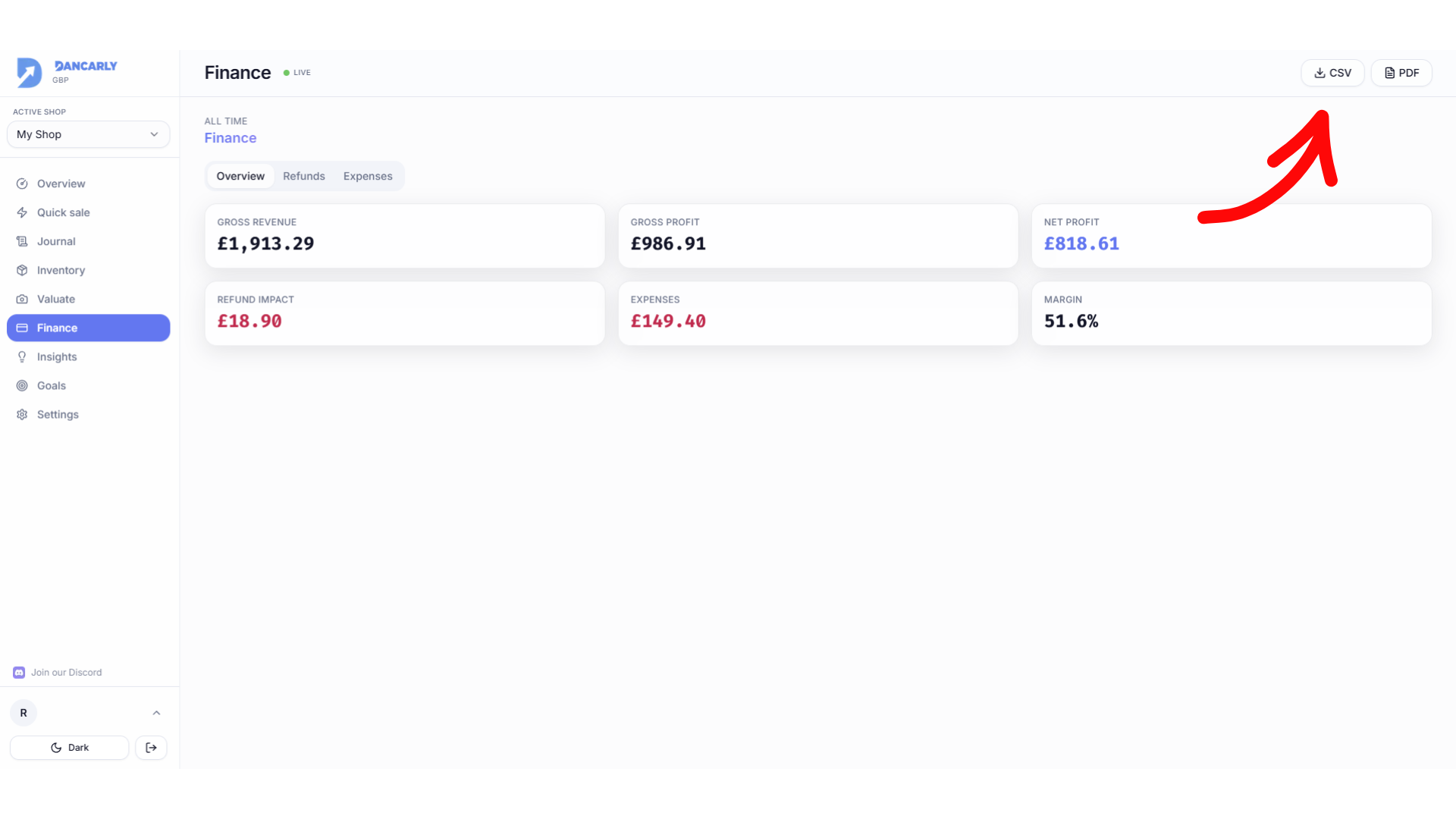1456x819 pixels.
Task: Export finance report as PDF
Action: click(x=1401, y=73)
